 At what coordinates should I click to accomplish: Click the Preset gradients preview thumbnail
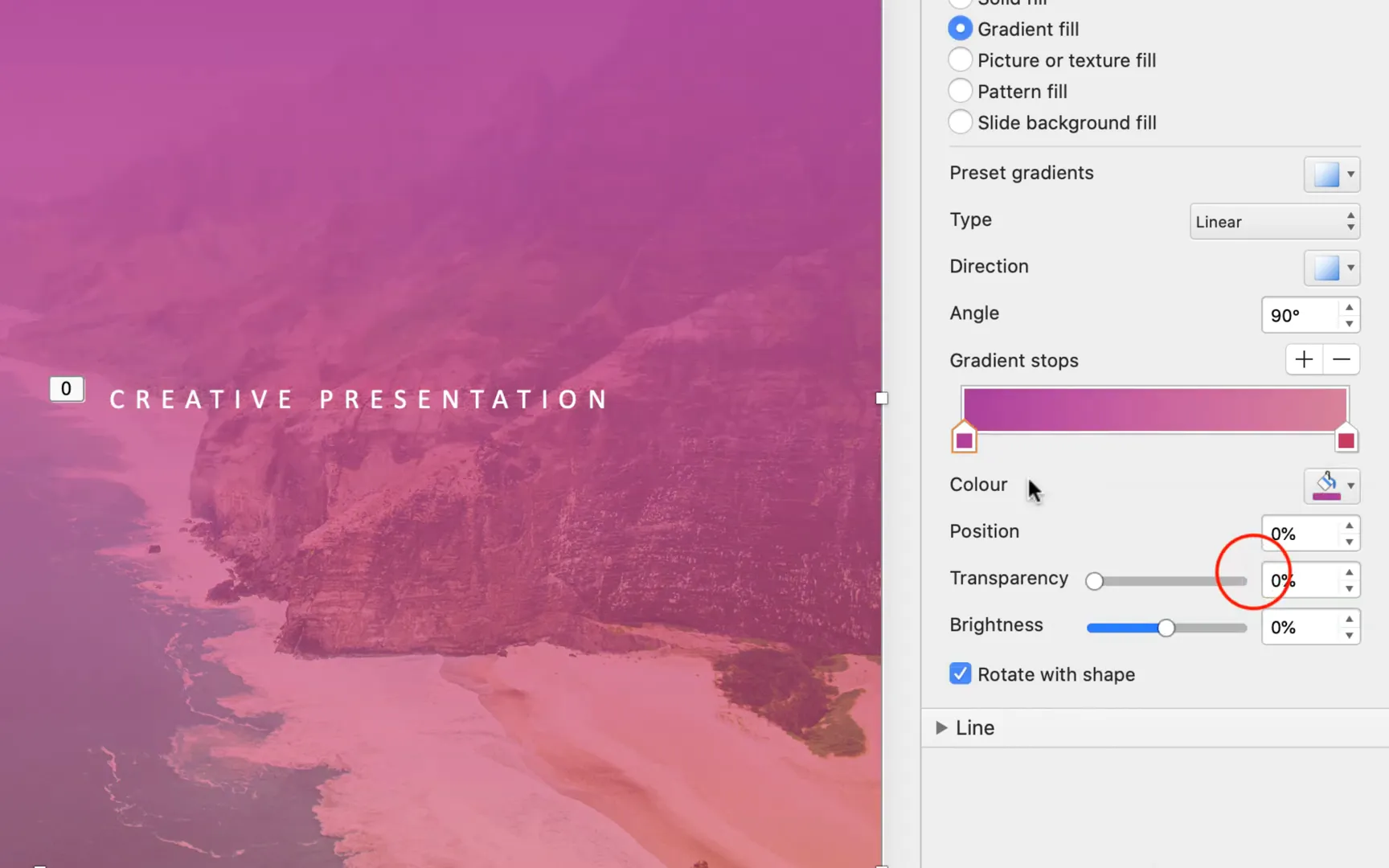1326,174
